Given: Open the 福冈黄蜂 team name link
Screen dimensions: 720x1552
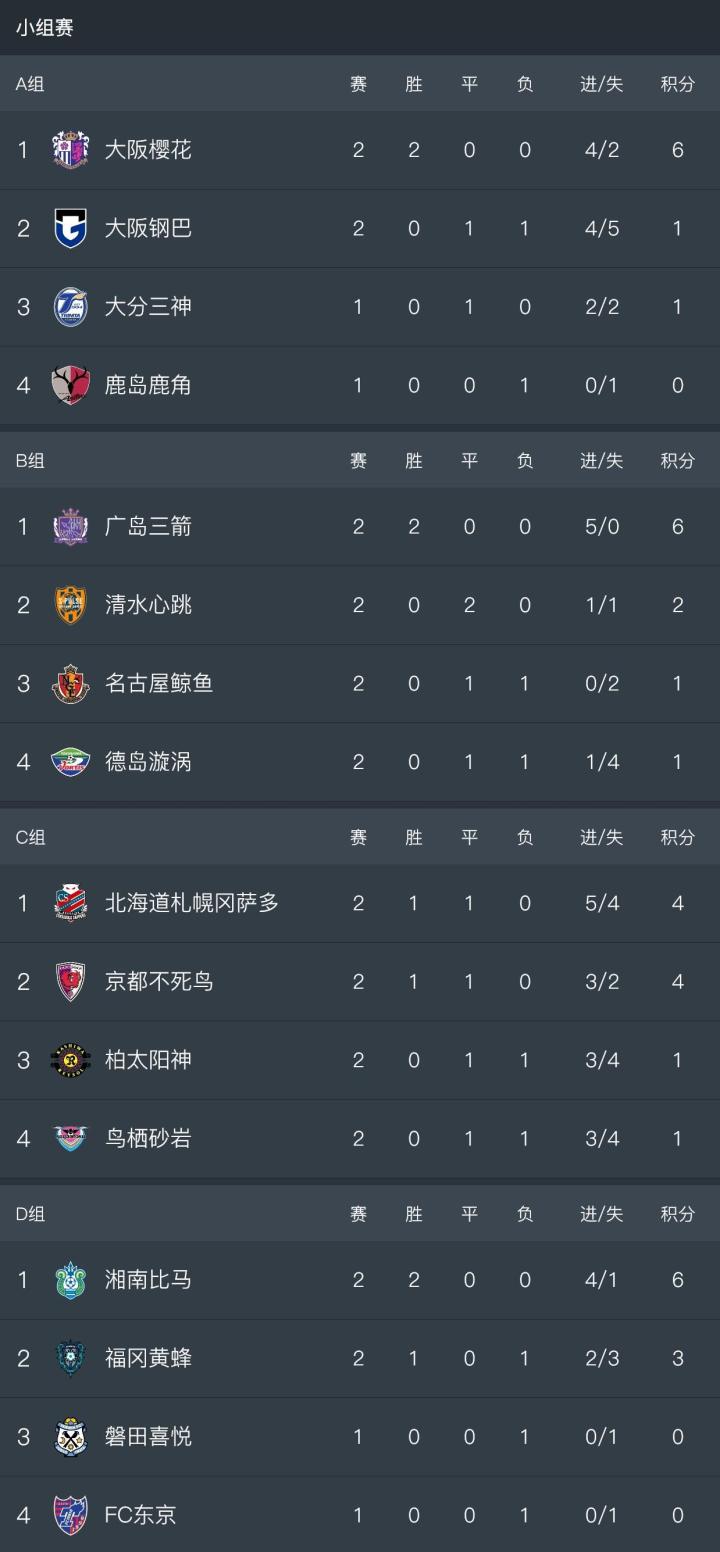Looking at the screenshot, I should click(x=148, y=1358).
